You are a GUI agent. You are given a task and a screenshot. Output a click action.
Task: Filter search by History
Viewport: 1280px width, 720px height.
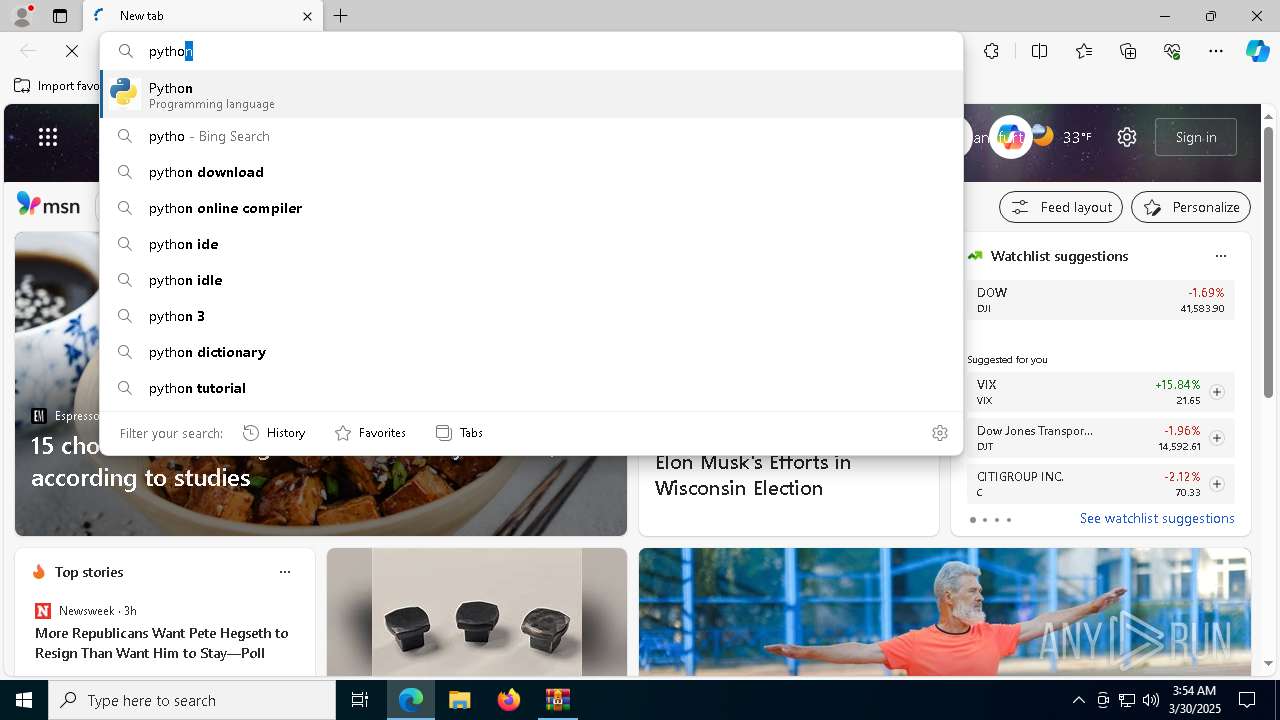click(275, 433)
